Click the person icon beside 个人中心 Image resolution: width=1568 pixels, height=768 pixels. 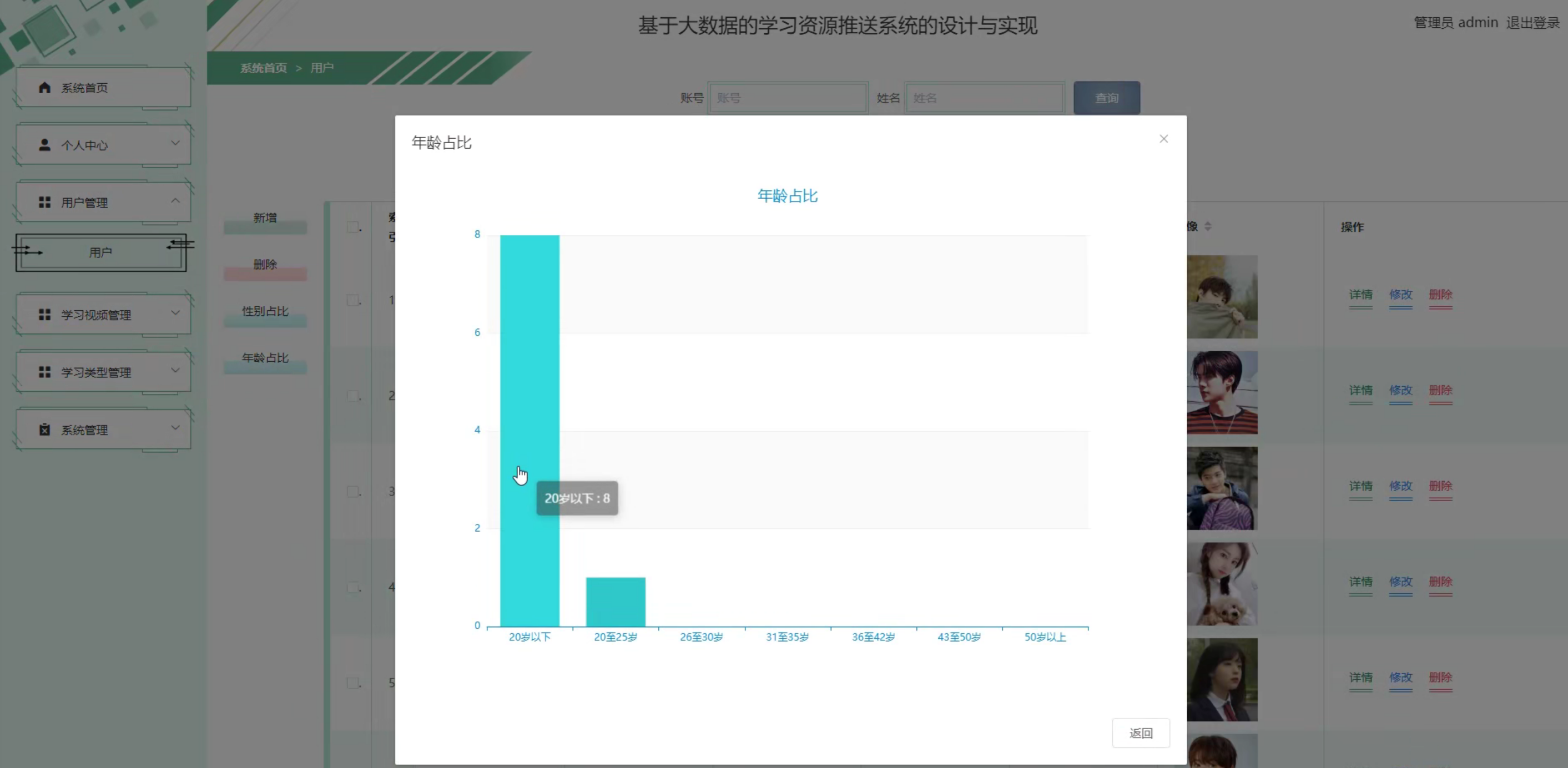coord(44,145)
